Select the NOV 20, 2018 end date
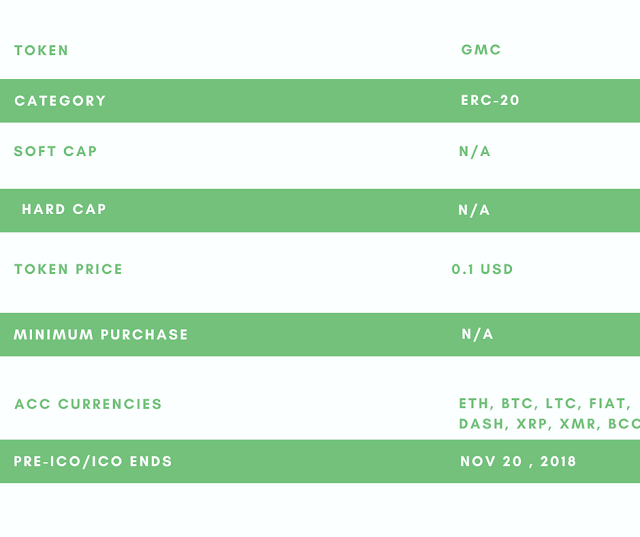This screenshot has width=640, height=537. tap(518, 462)
